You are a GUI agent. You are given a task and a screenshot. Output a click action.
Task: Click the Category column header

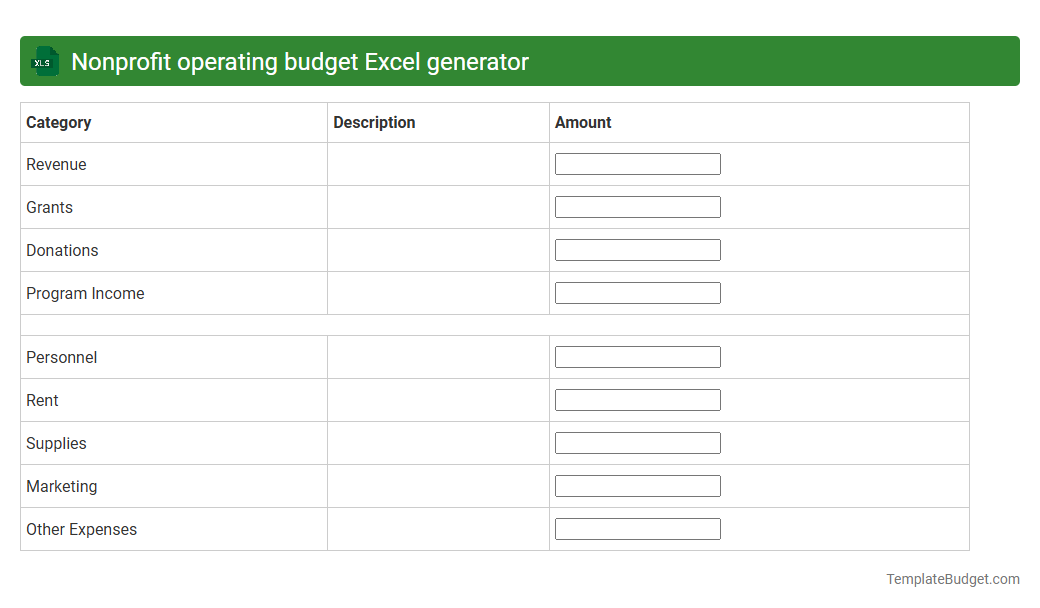(x=58, y=122)
